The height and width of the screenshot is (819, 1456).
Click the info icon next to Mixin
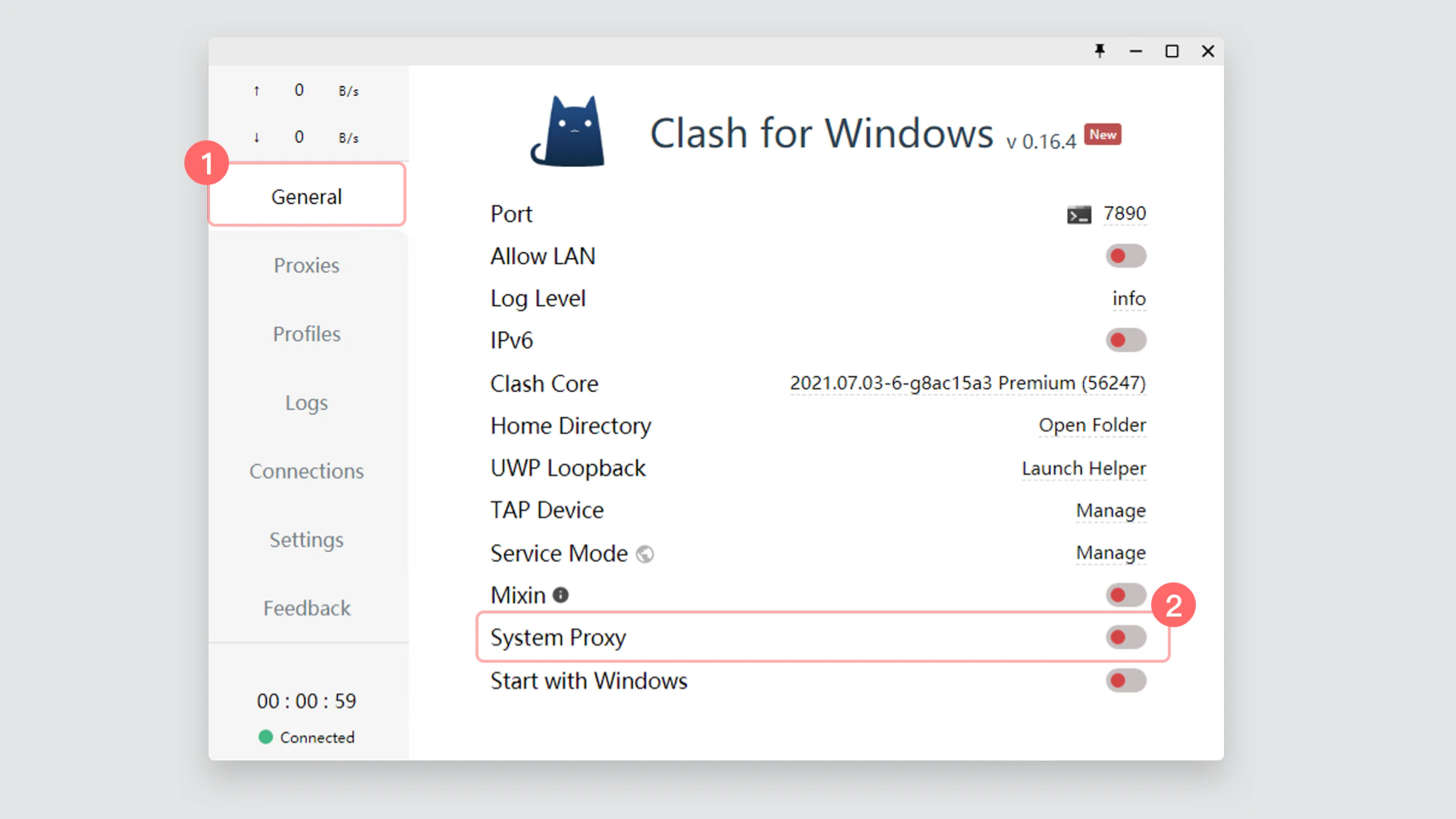(560, 595)
